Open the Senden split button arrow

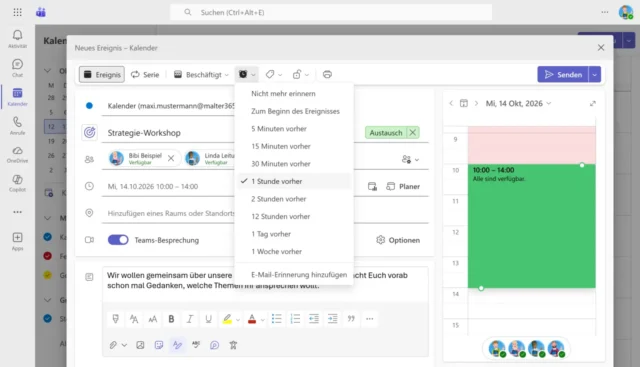click(595, 74)
